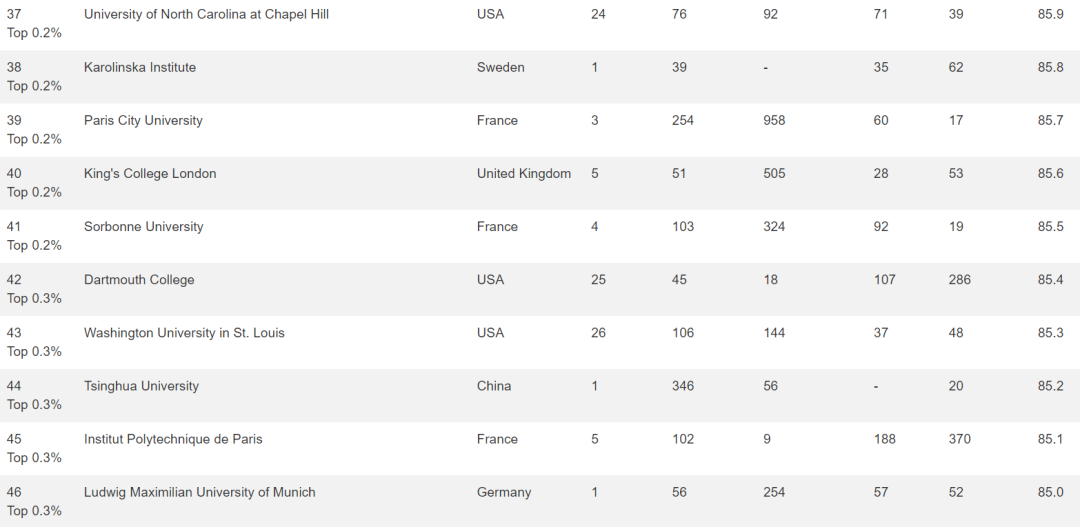Click the score 85.0 for Munich
Image resolution: width=1080 pixels, height=527 pixels.
click(1050, 492)
